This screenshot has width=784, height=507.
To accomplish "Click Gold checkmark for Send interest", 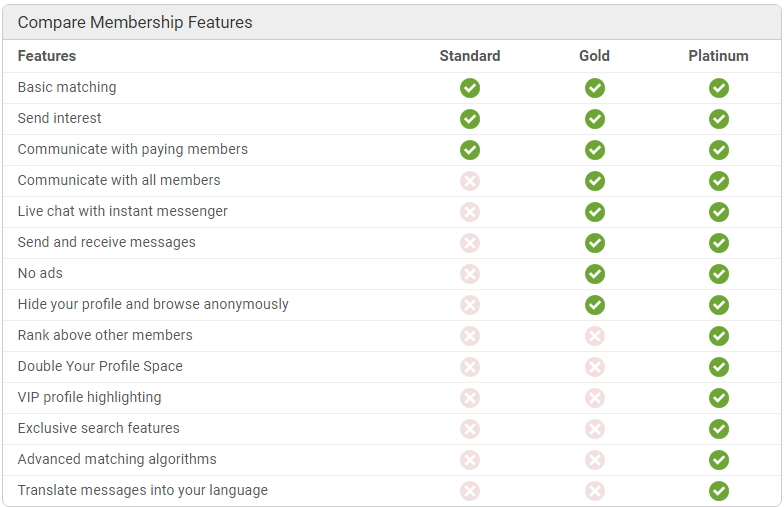I will 594,119.
